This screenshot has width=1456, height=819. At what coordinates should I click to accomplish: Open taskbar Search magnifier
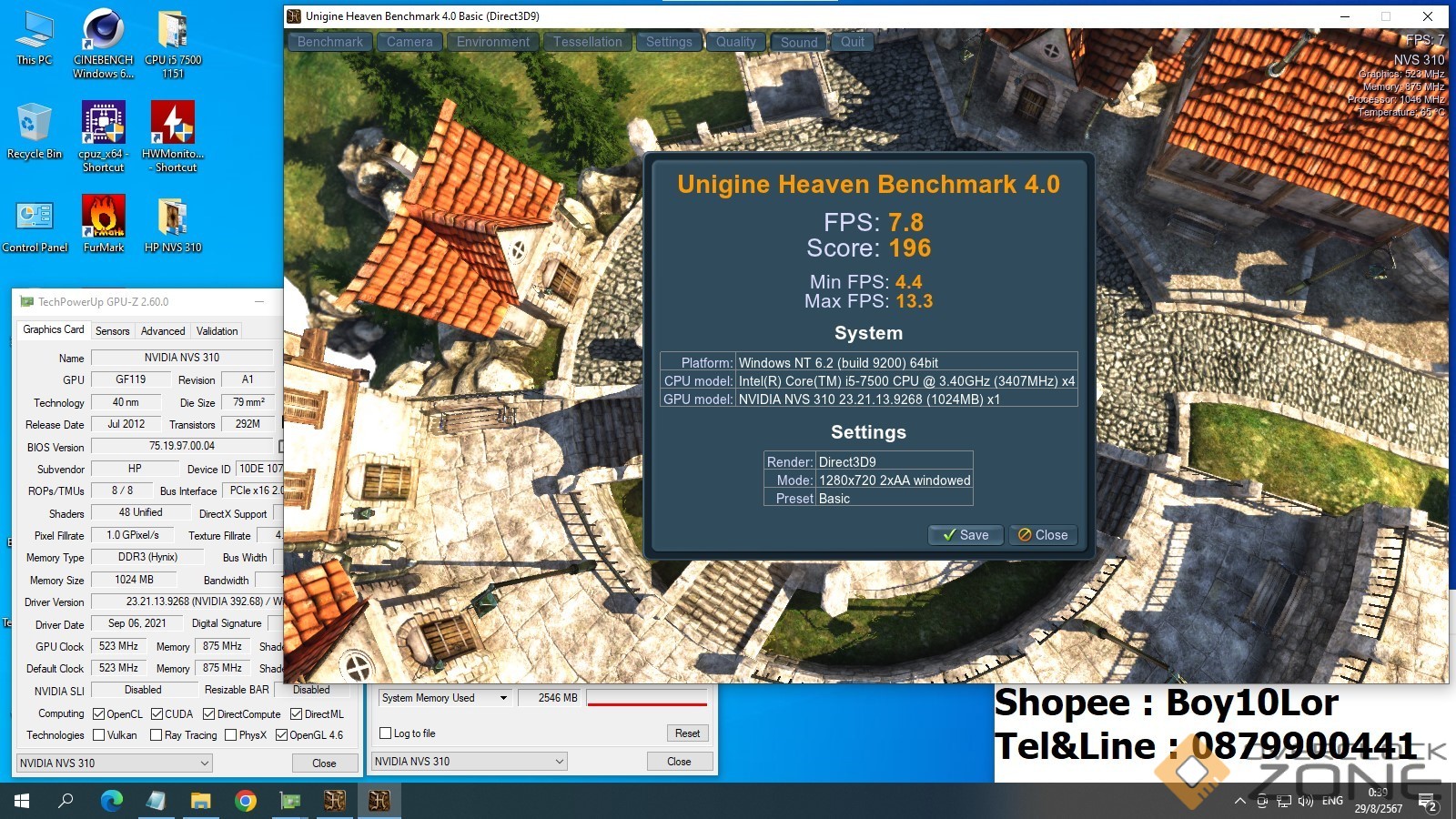click(66, 801)
